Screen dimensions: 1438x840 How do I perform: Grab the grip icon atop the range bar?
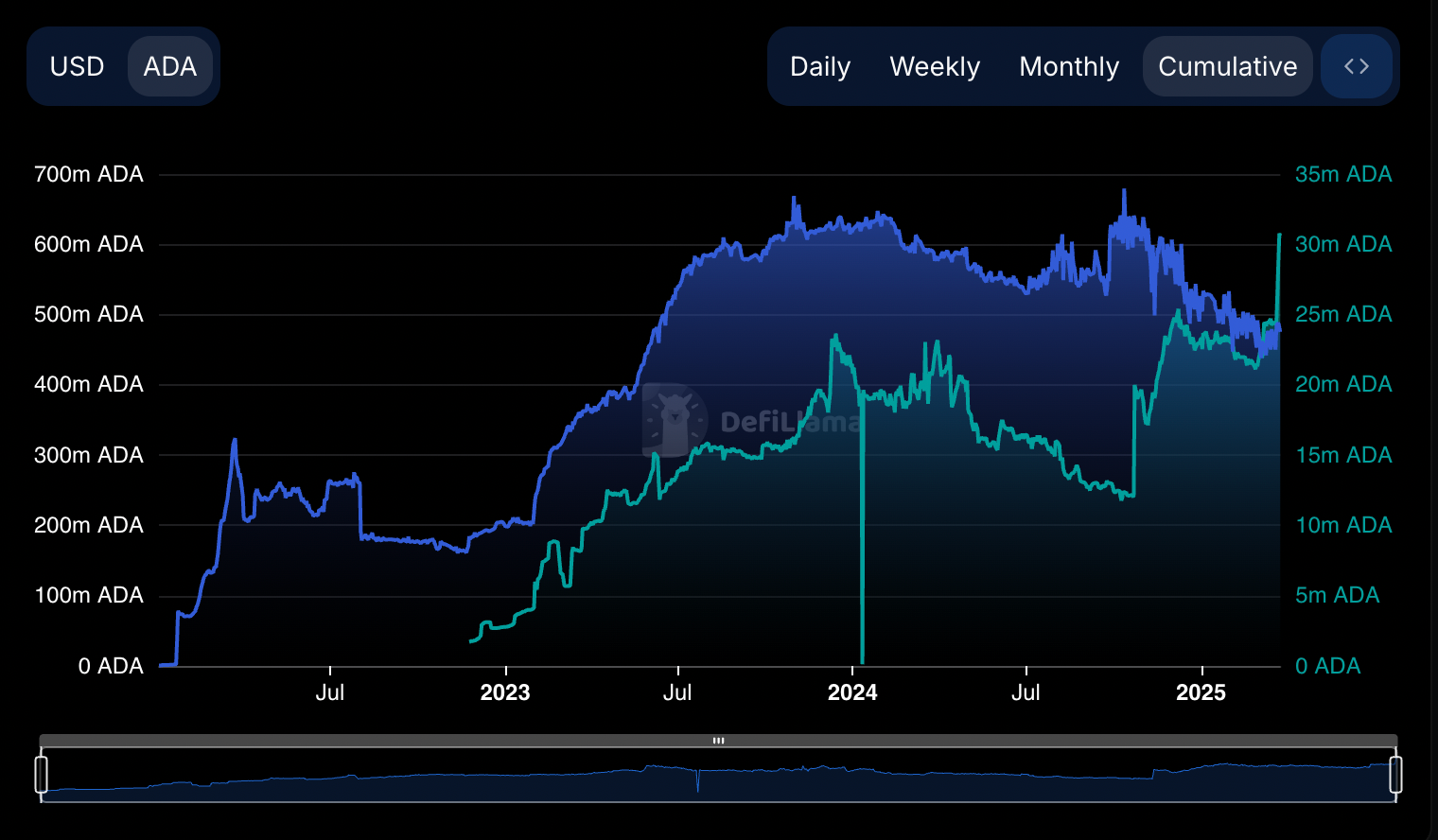(718, 741)
